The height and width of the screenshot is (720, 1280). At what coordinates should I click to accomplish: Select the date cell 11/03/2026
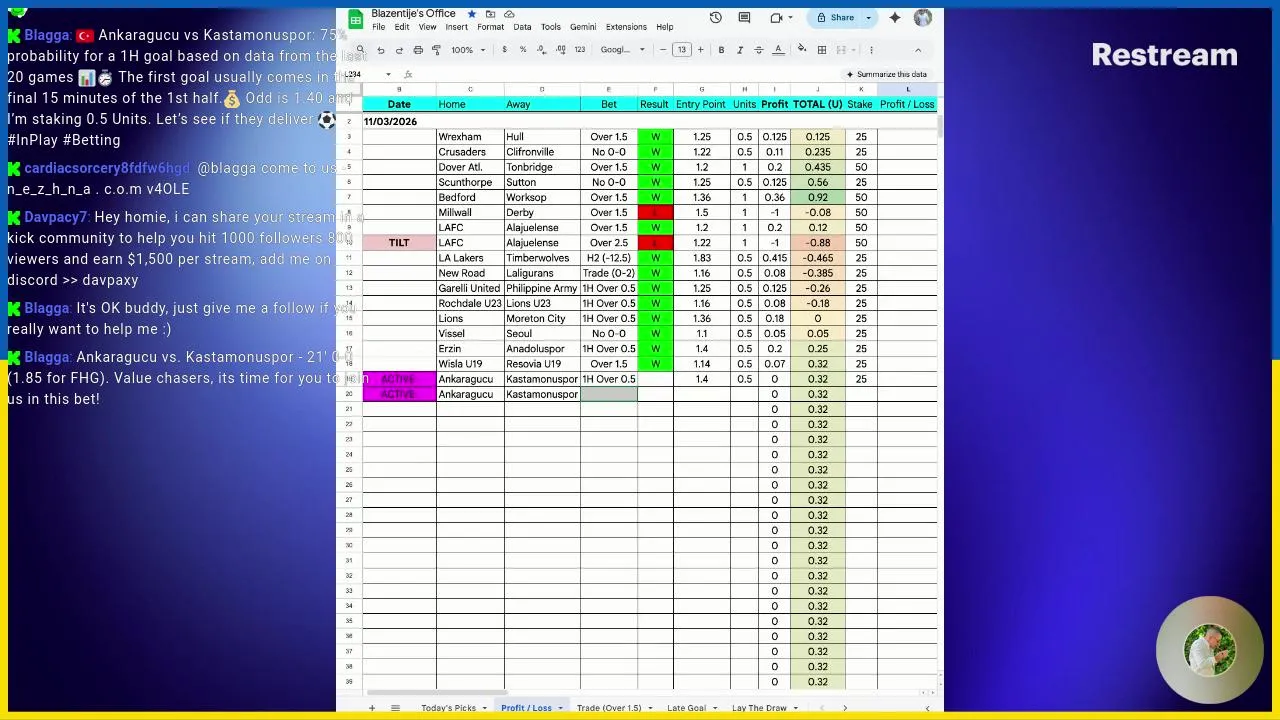tap(399, 121)
